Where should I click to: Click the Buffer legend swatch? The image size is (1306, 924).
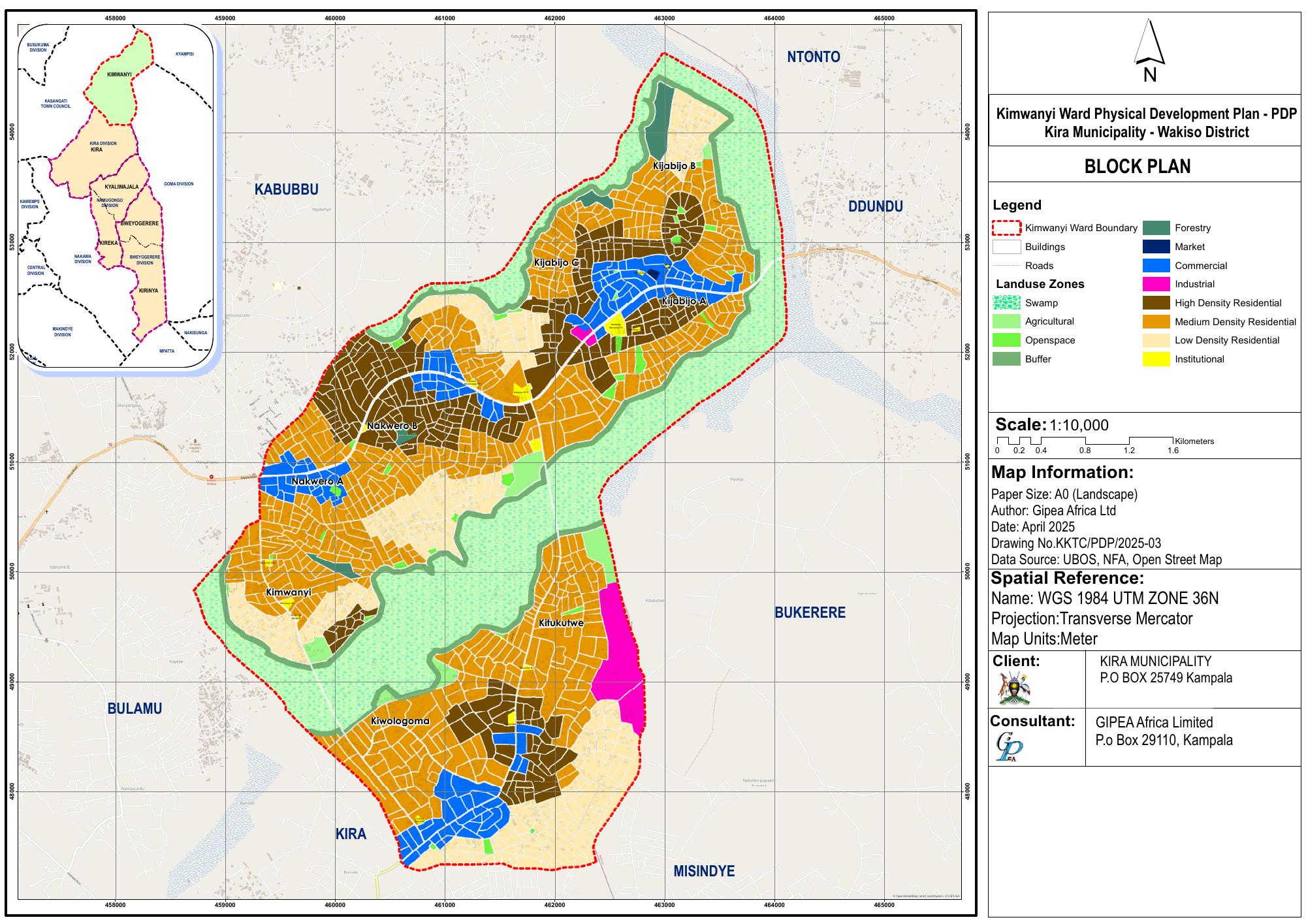coord(1006,359)
